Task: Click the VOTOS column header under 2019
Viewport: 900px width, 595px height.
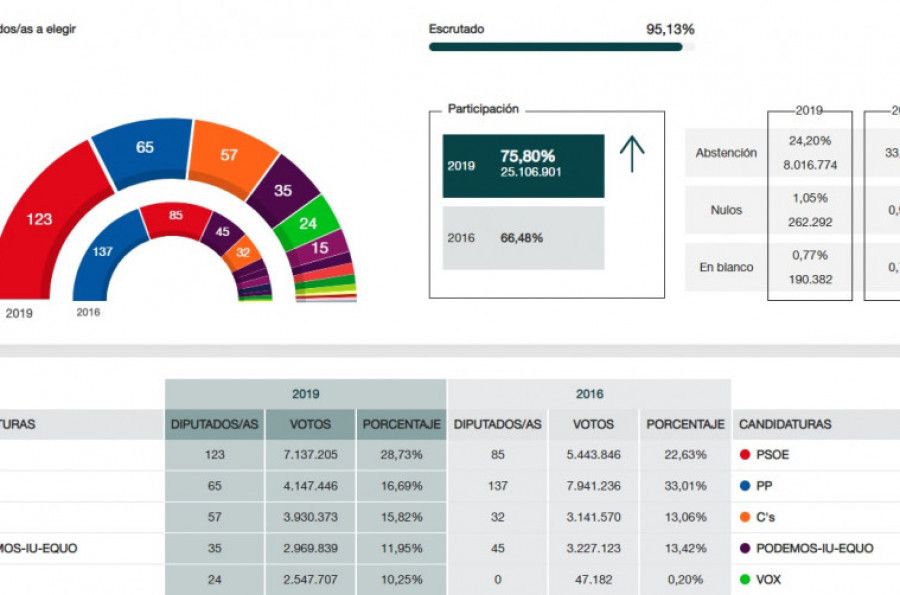Action: click(x=311, y=425)
